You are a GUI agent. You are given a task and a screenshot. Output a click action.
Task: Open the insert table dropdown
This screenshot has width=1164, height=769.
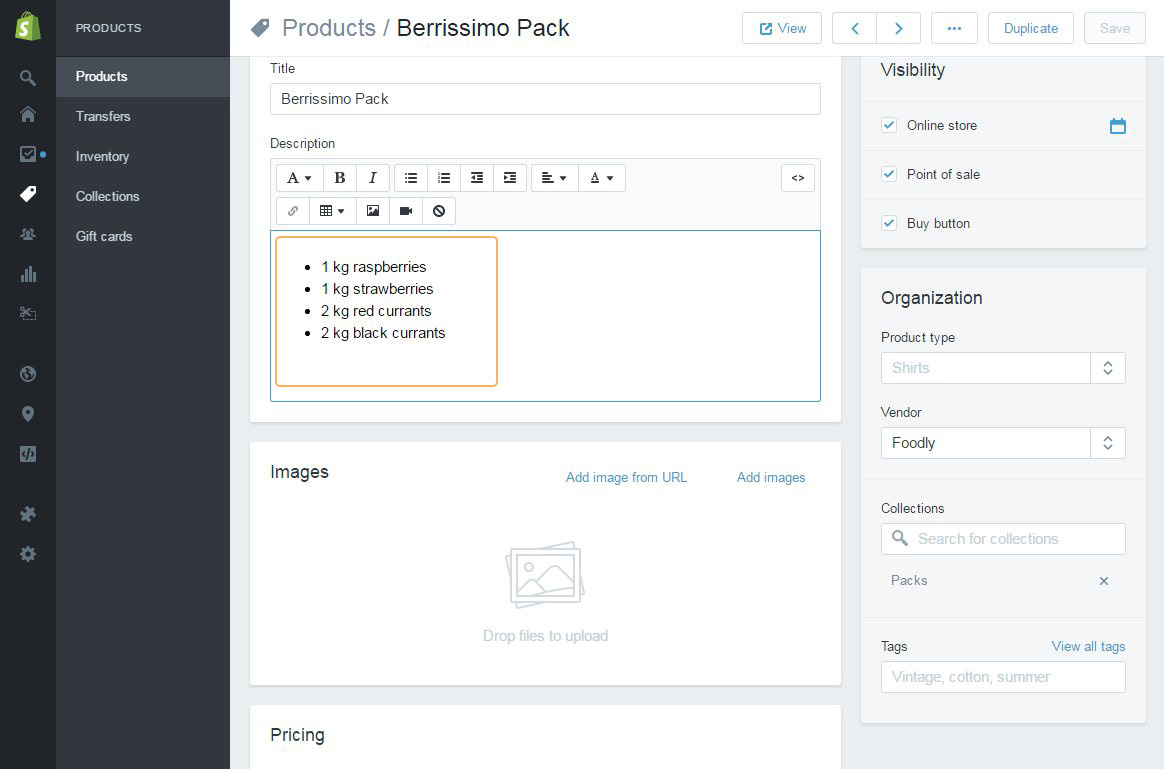click(x=332, y=211)
